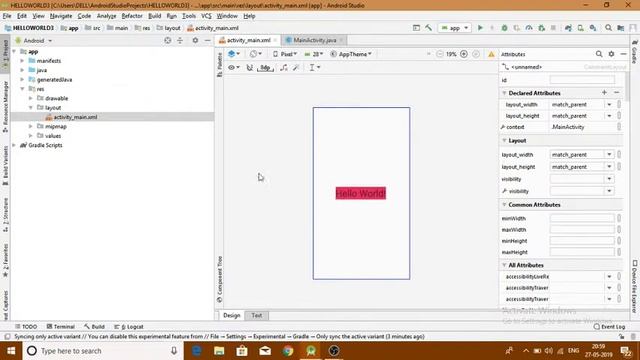The height and width of the screenshot is (360, 640).
Task: Click the minWidth input field
Action: [x=582, y=218]
